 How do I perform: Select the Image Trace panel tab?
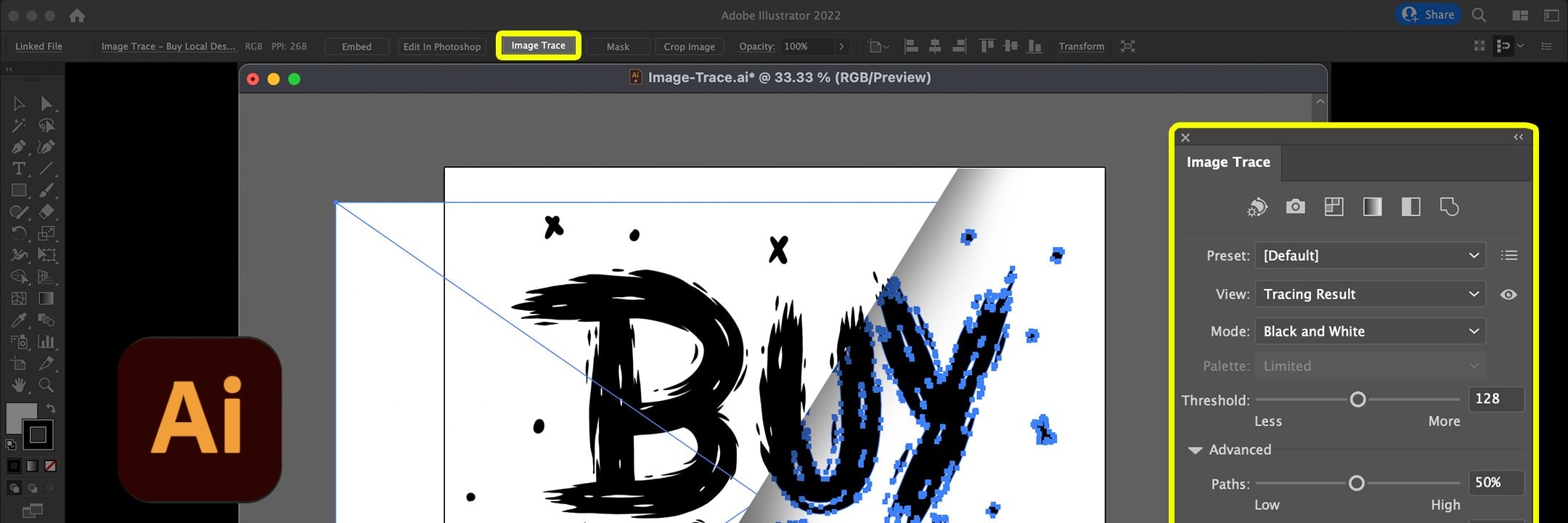pos(1228,162)
